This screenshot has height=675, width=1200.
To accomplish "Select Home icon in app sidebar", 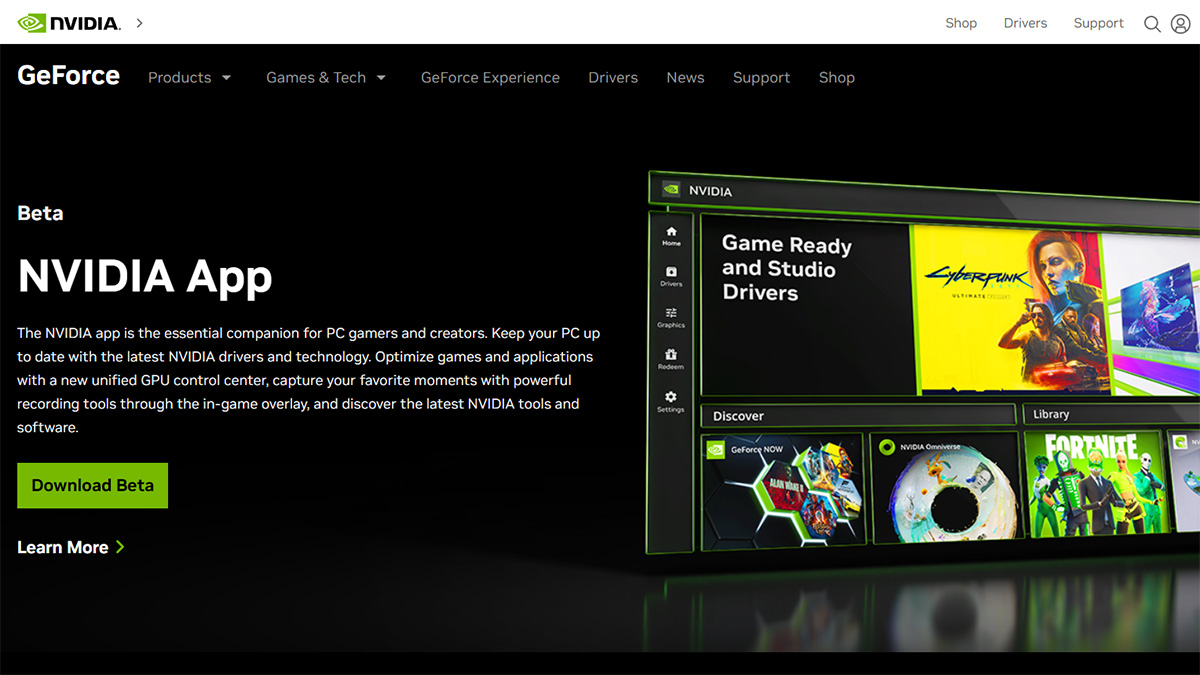I will click(x=671, y=236).
